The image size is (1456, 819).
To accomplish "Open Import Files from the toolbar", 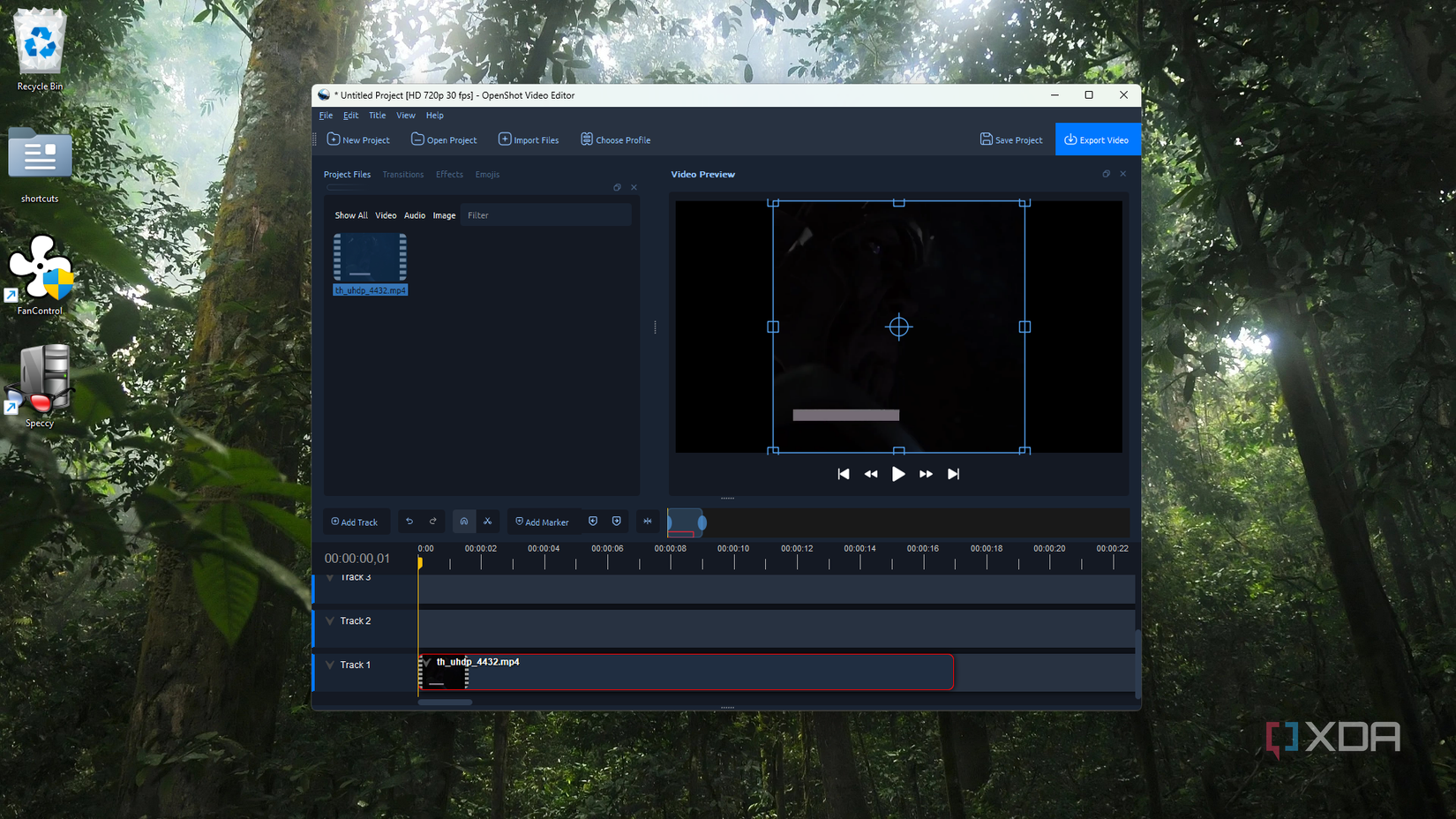I will point(529,139).
